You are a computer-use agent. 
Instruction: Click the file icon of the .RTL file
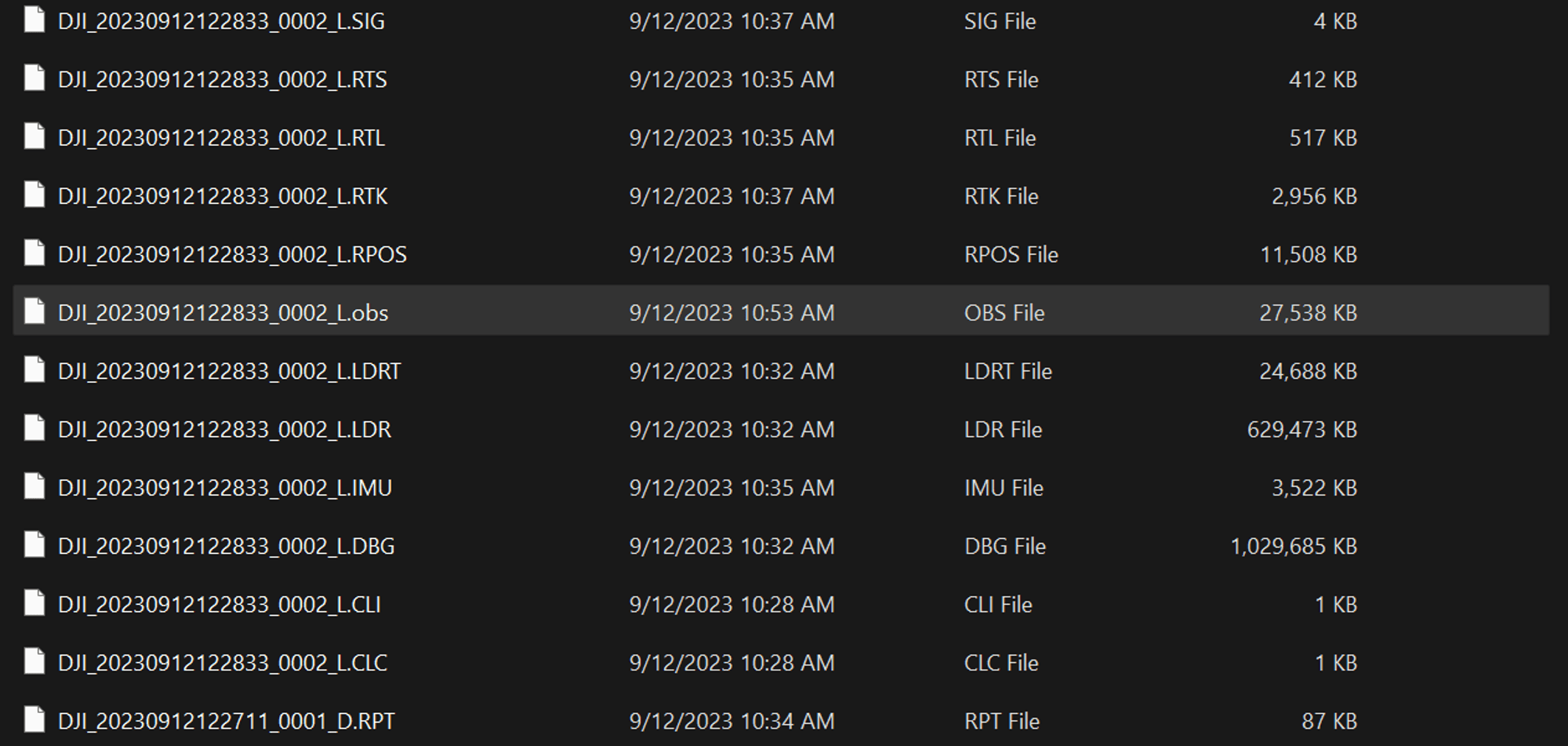tap(34, 136)
